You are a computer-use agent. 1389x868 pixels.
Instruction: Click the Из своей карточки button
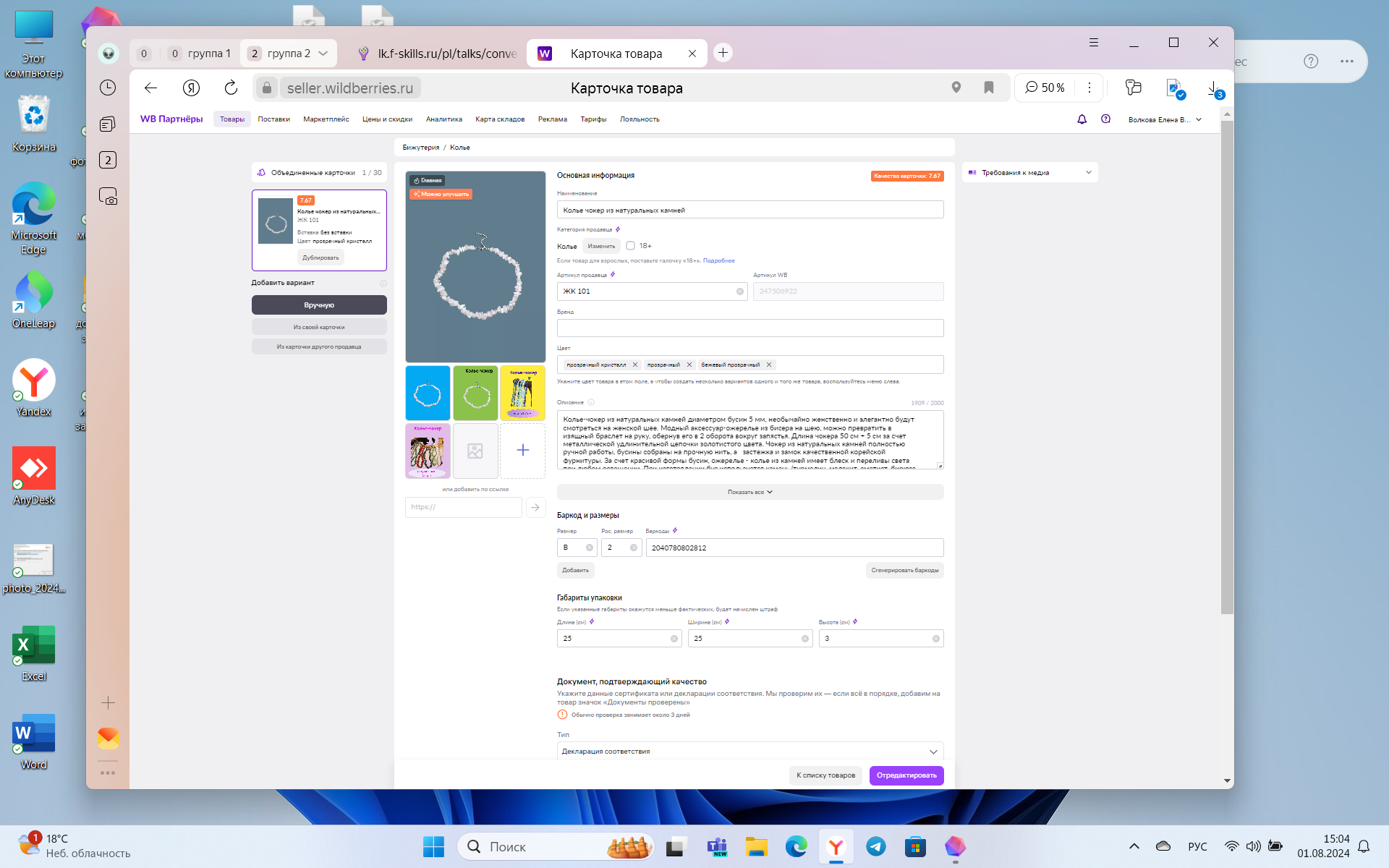point(319,327)
